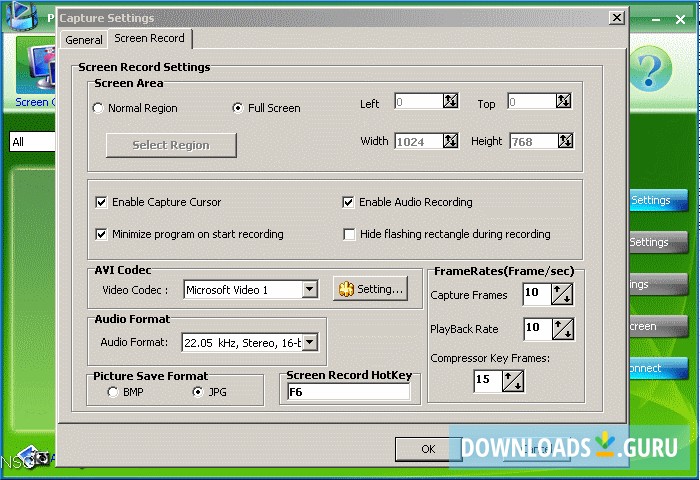Confirm settings with the OK button

[428, 449]
